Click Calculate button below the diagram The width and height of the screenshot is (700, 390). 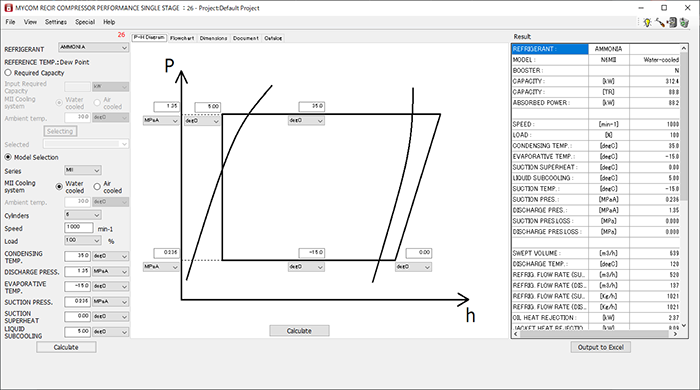[x=299, y=331]
